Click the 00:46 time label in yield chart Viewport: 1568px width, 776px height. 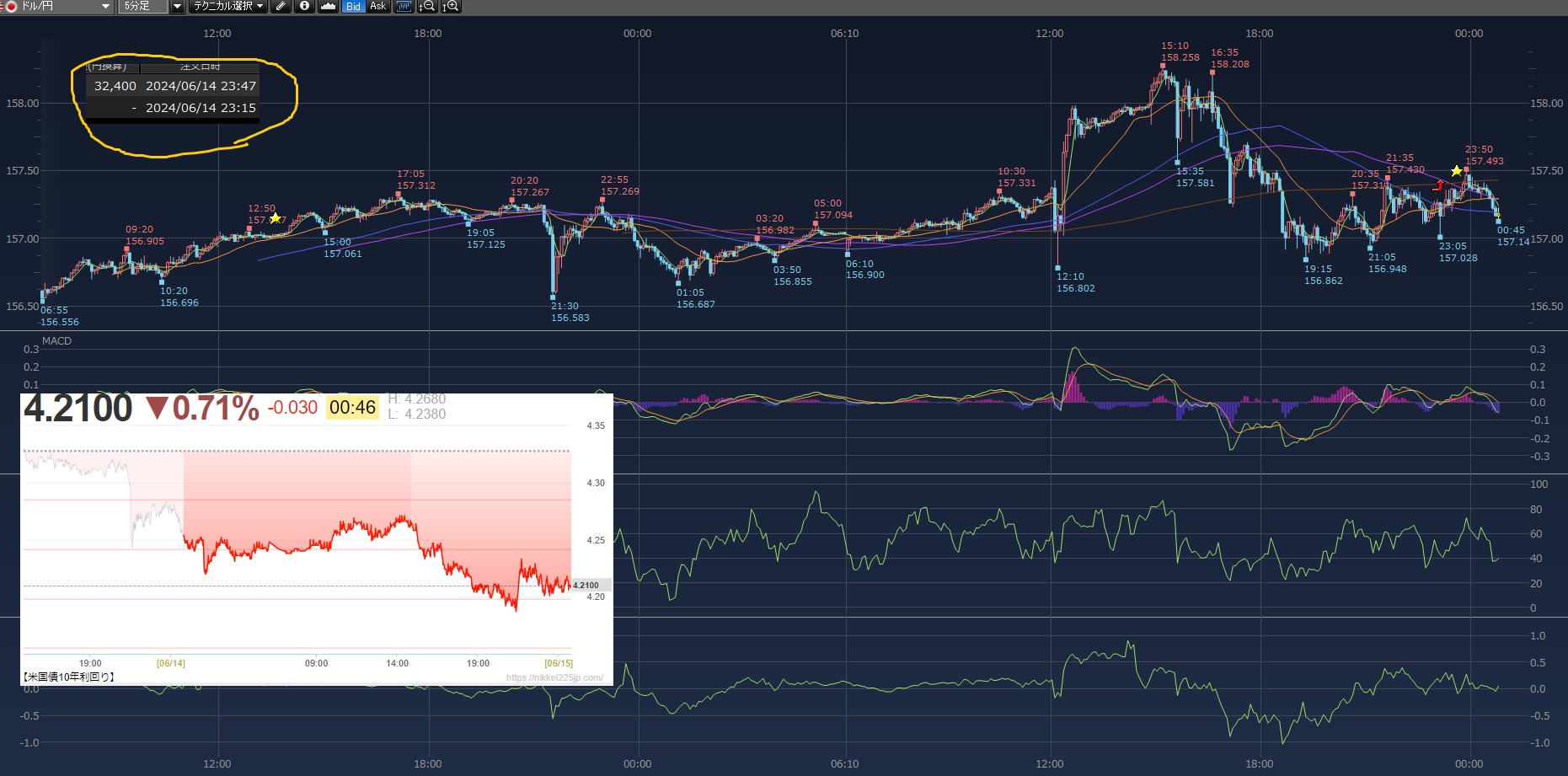pyautogui.click(x=352, y=408)
